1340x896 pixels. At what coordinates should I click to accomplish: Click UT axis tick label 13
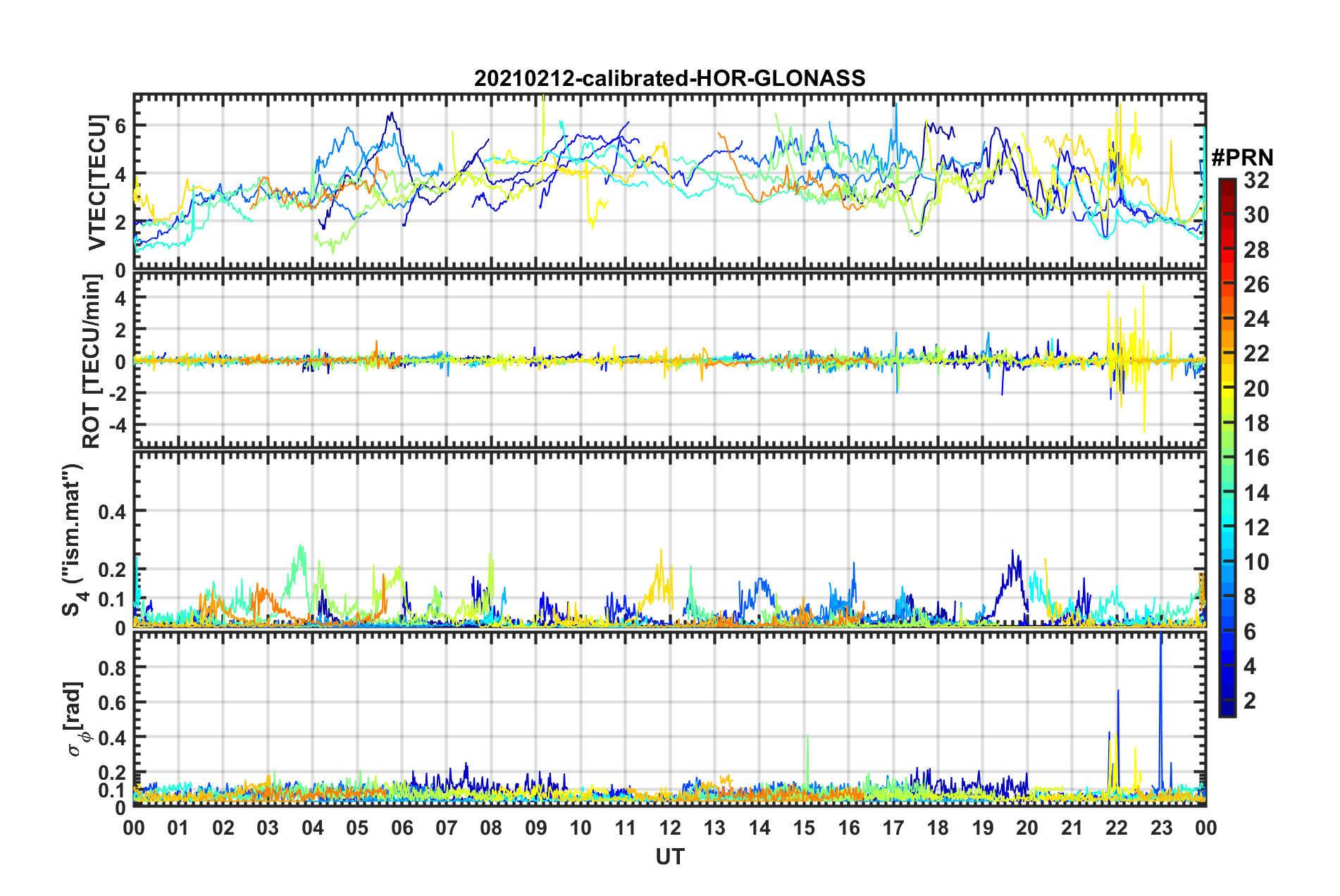coord(714,828)
